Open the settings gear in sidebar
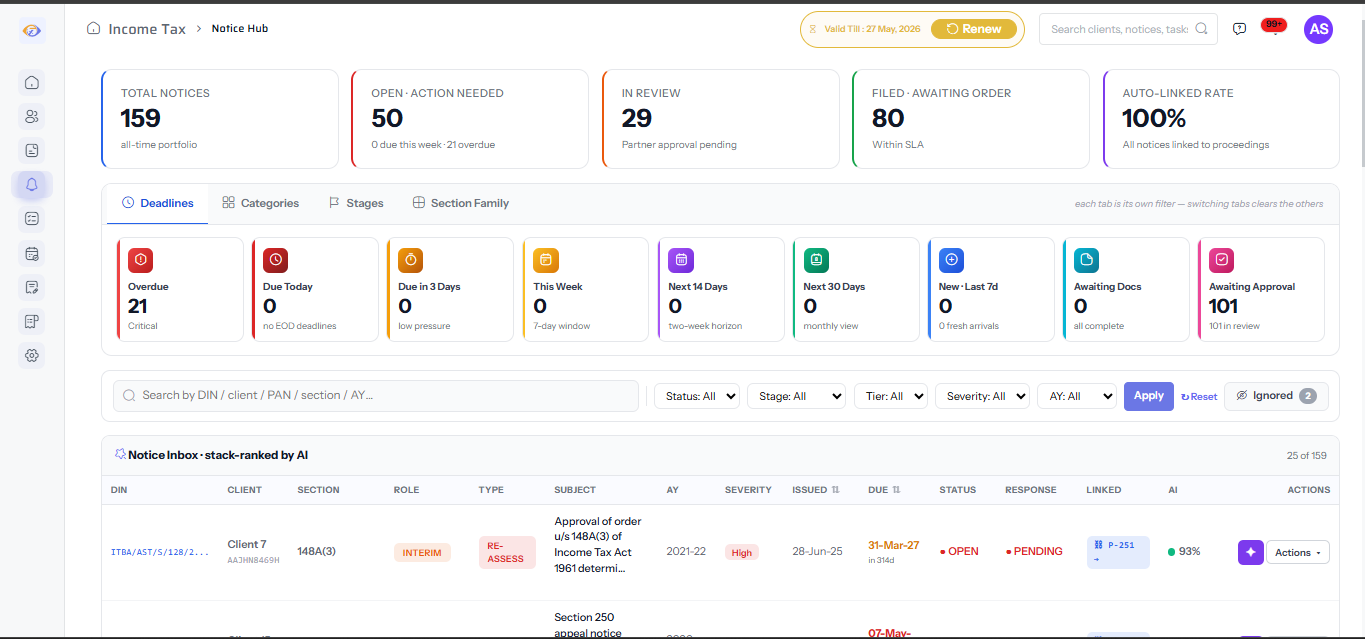The image size is (1365, 639). tap(32, 355)
